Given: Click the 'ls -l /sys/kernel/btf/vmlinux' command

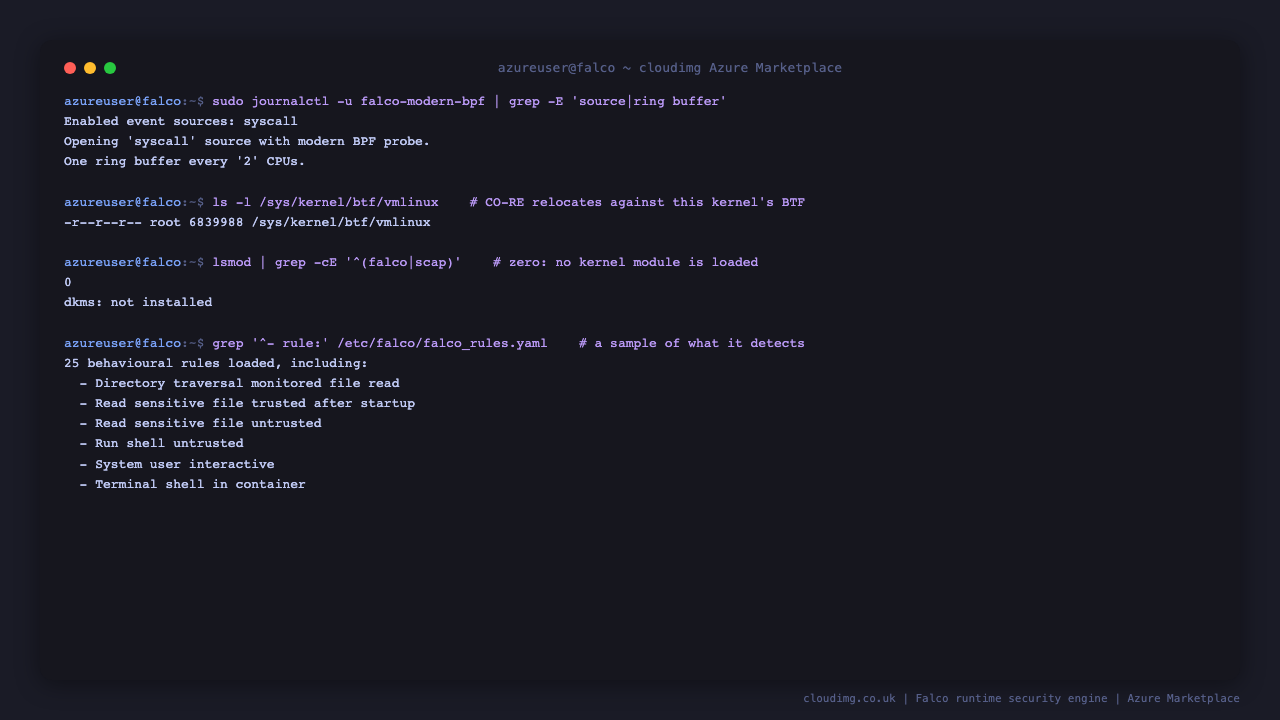Looking at the screenshot, I should coord(325,203).
